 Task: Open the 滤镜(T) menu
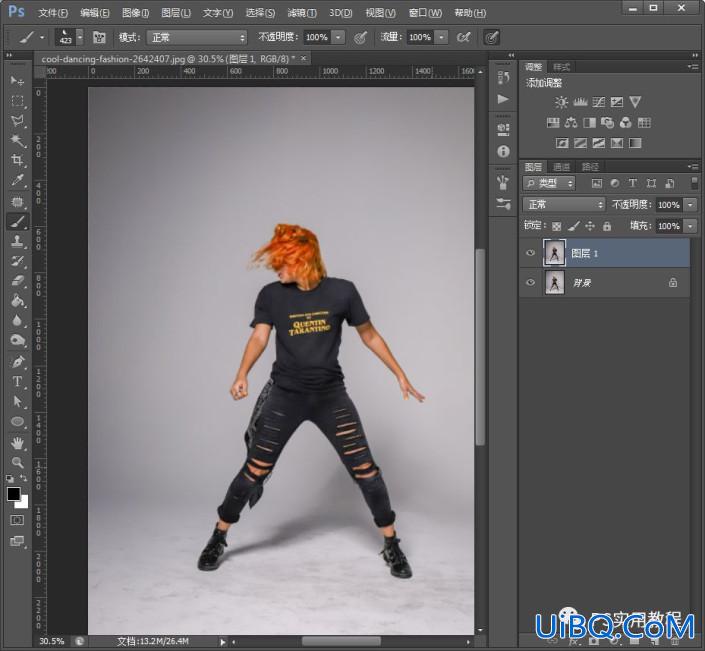pyautogui.click(x=302, y=13)
